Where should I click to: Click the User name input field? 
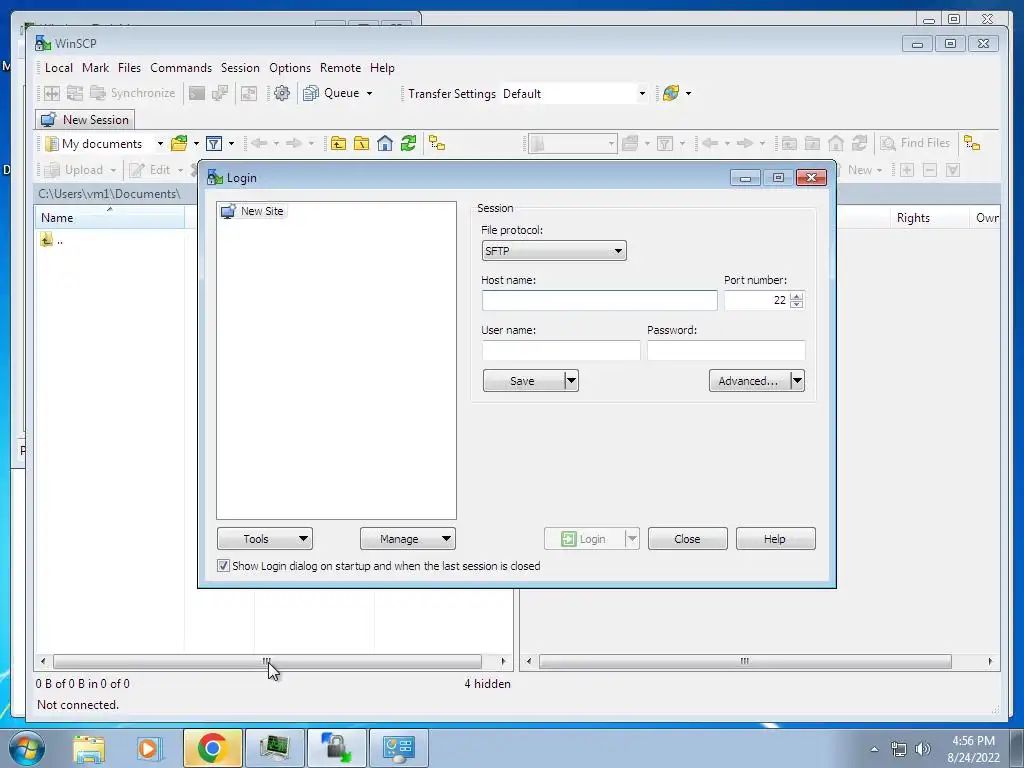pyautogui.click(x=561, y=351)
